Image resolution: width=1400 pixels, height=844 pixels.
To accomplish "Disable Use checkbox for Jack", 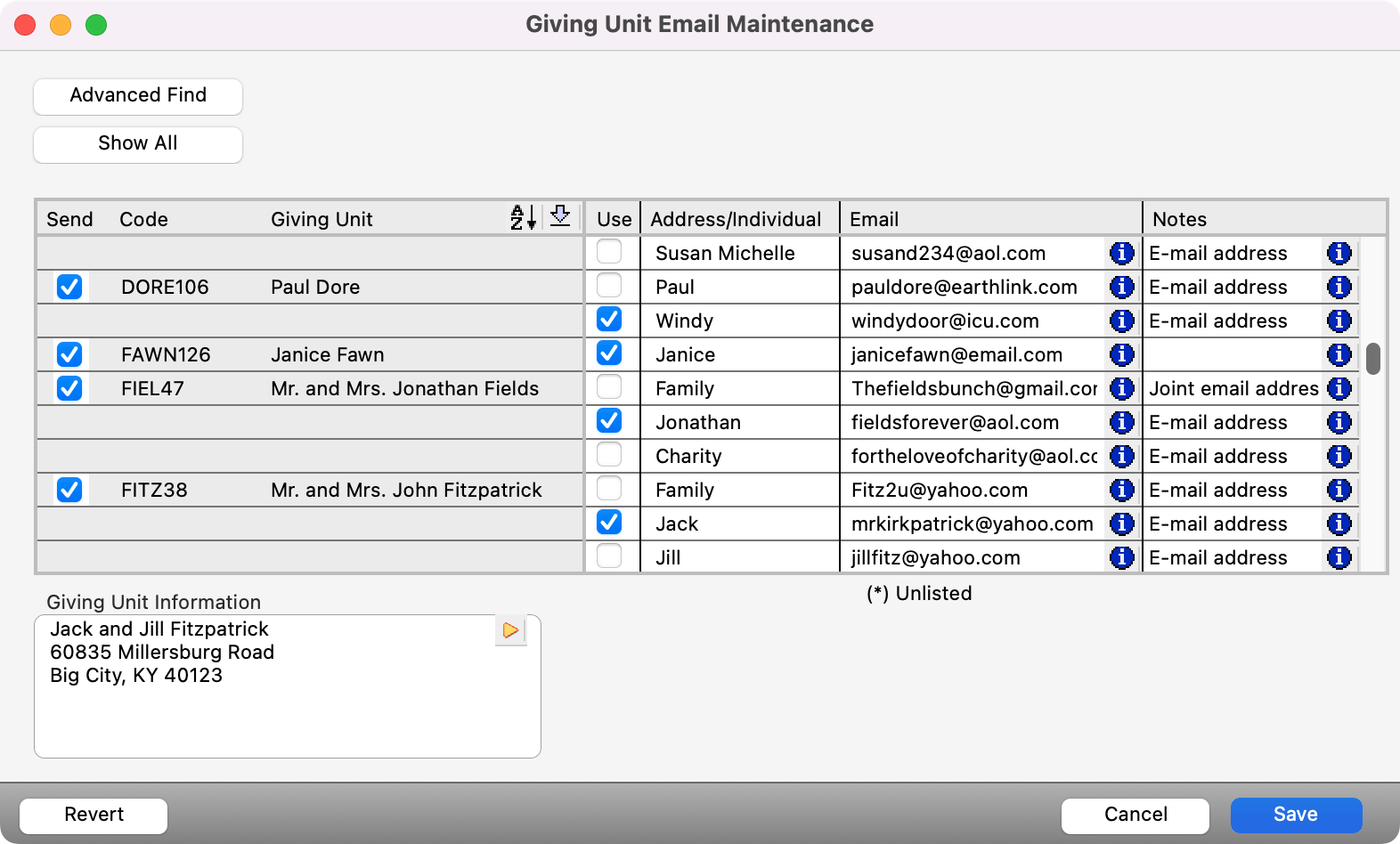I will [609, 523].
